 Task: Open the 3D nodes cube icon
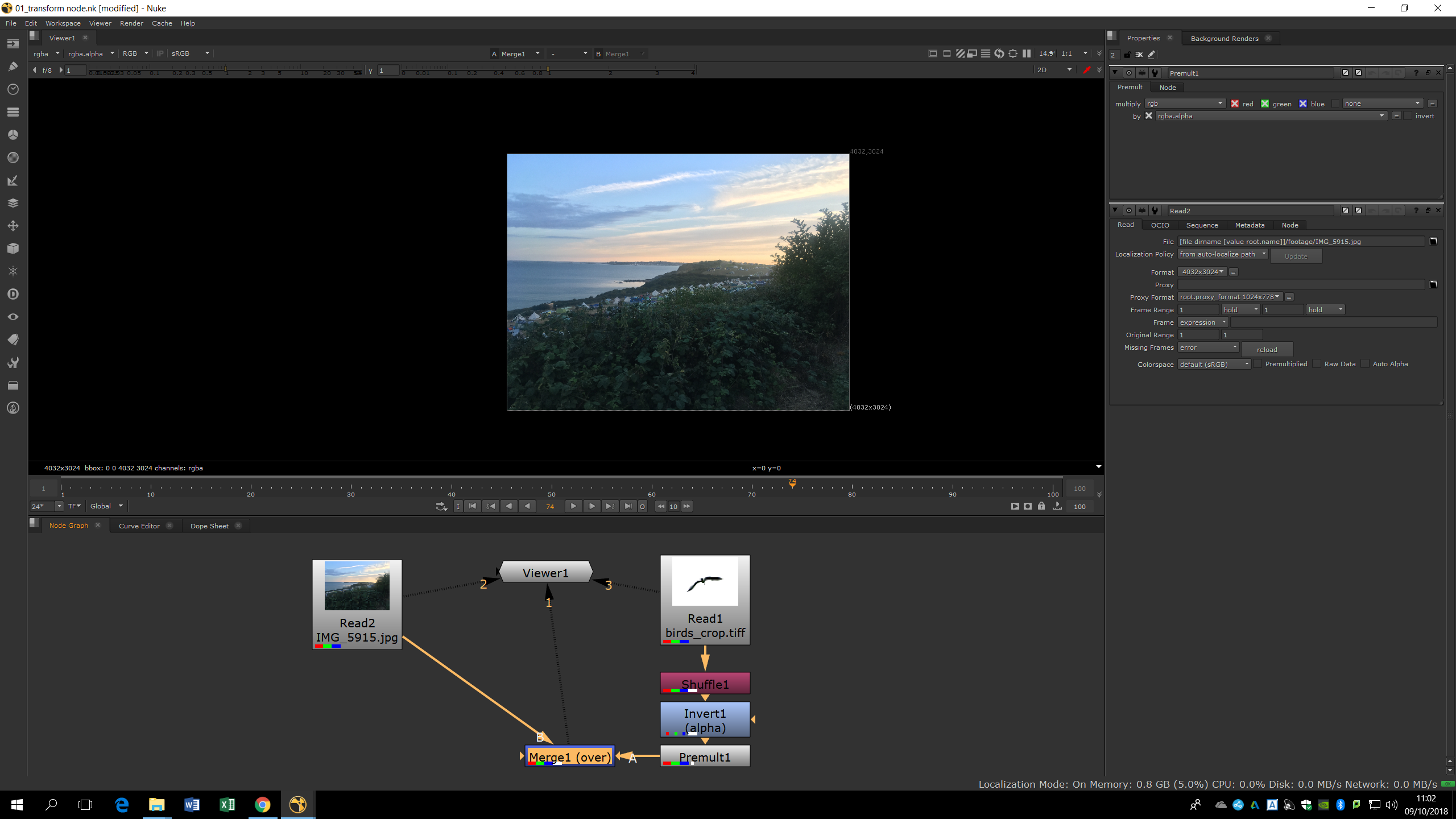(x=13, y=249)
